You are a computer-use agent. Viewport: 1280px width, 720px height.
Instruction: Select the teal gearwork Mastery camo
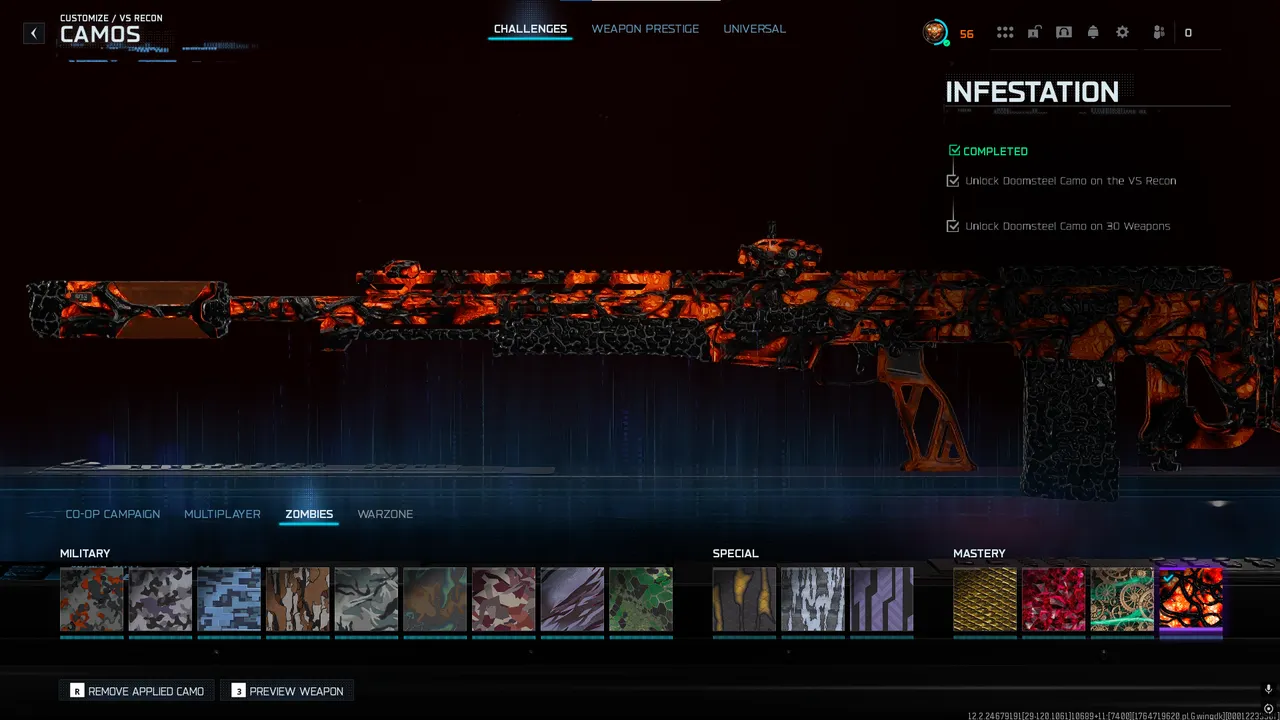coord(1122,600)
